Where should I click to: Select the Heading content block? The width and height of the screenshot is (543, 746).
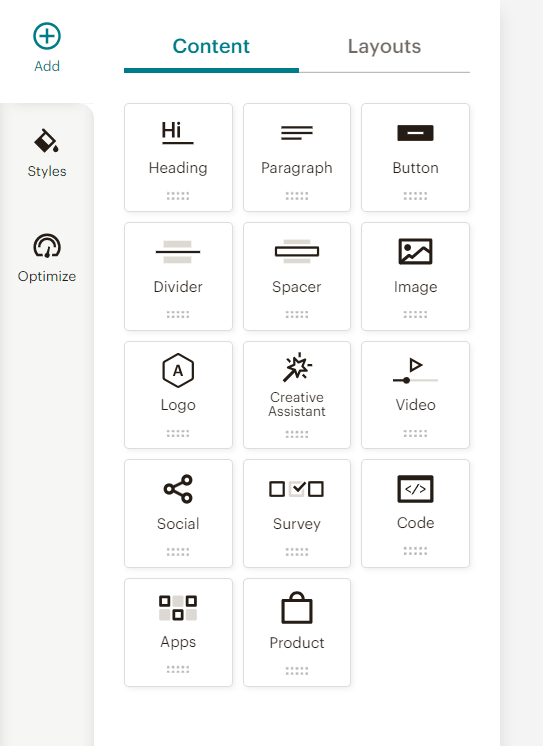[178, 157]
